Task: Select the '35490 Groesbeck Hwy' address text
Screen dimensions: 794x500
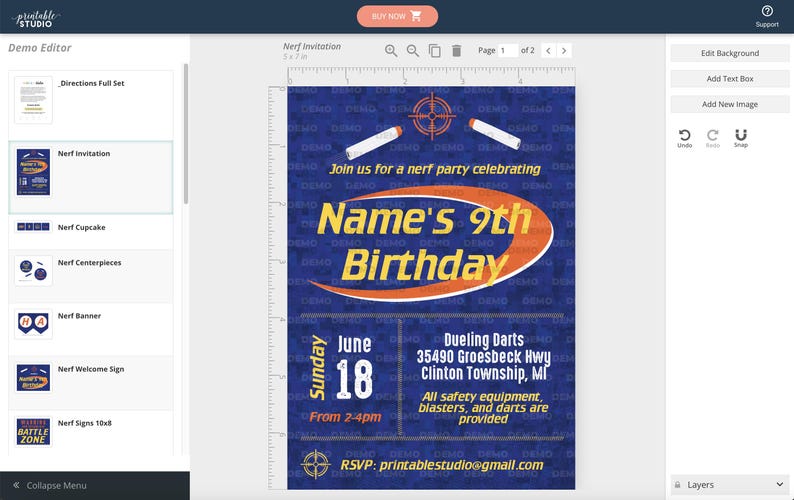Action: [484, 357]
